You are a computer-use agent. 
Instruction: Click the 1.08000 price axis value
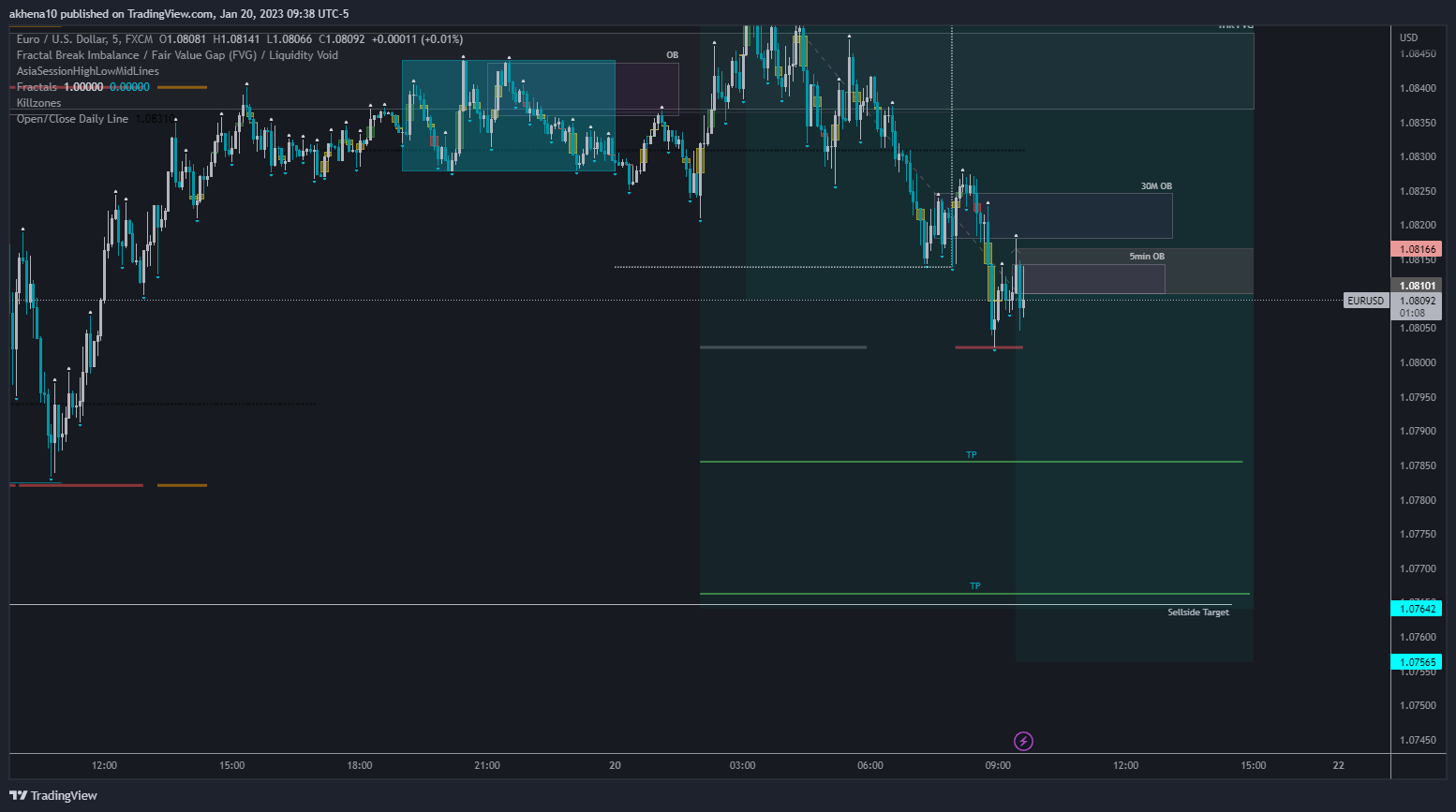[x=1418, y=362]
